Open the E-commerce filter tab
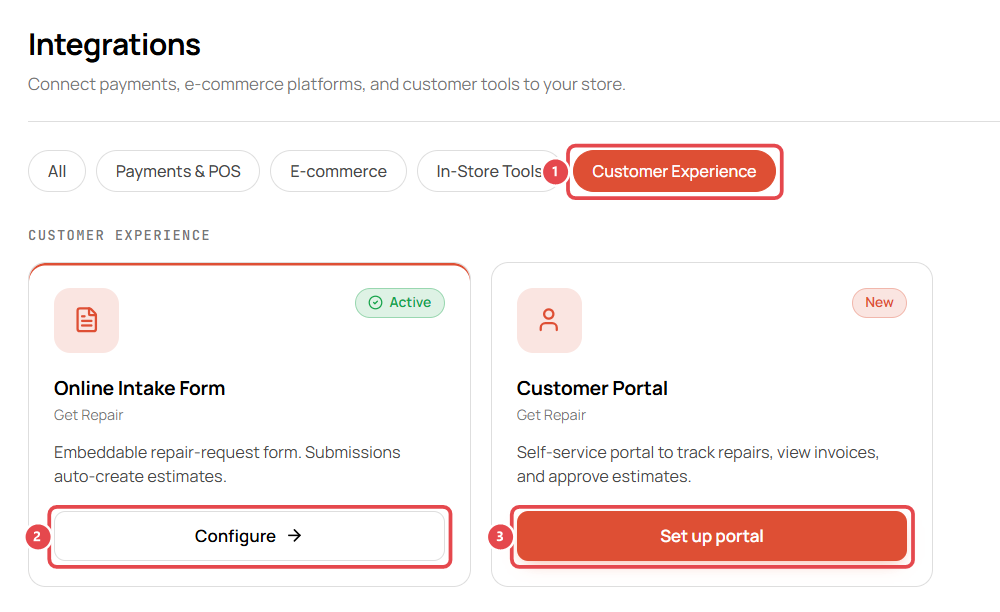The height and width of the screenshot is (612, 1000). (x=338, y=171)
